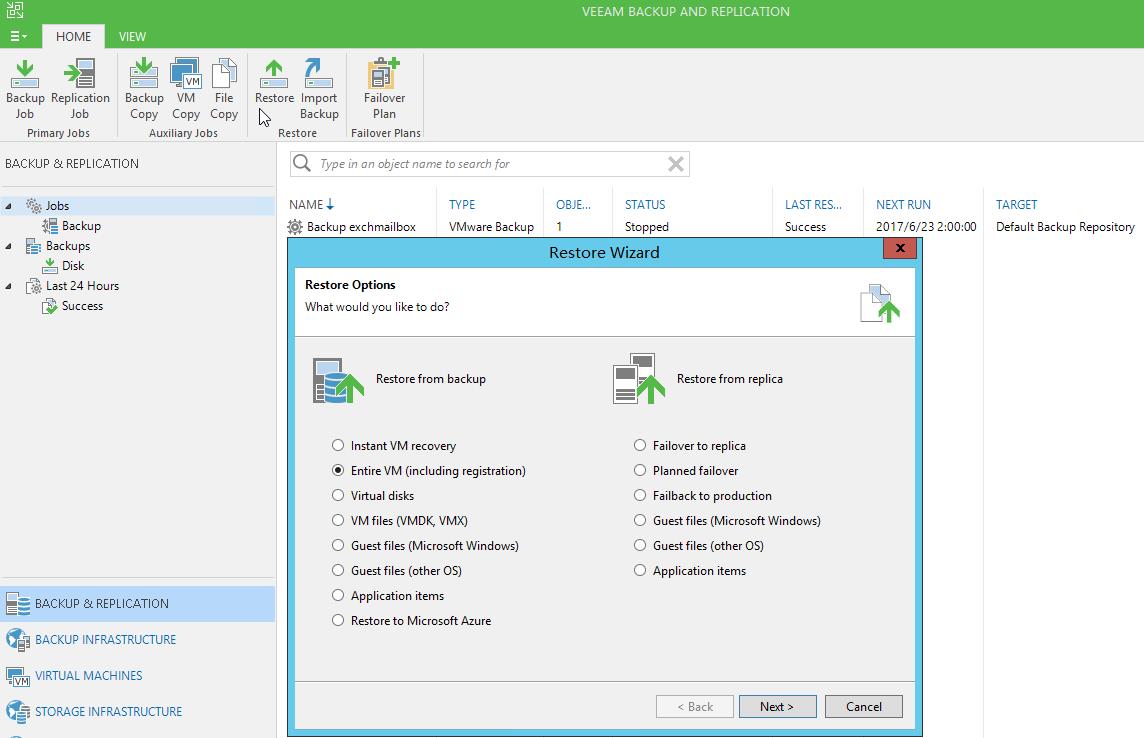Screen dimensions: 1144x738
Task: Select Backup under Jobs tree
Action: (81, 226)
